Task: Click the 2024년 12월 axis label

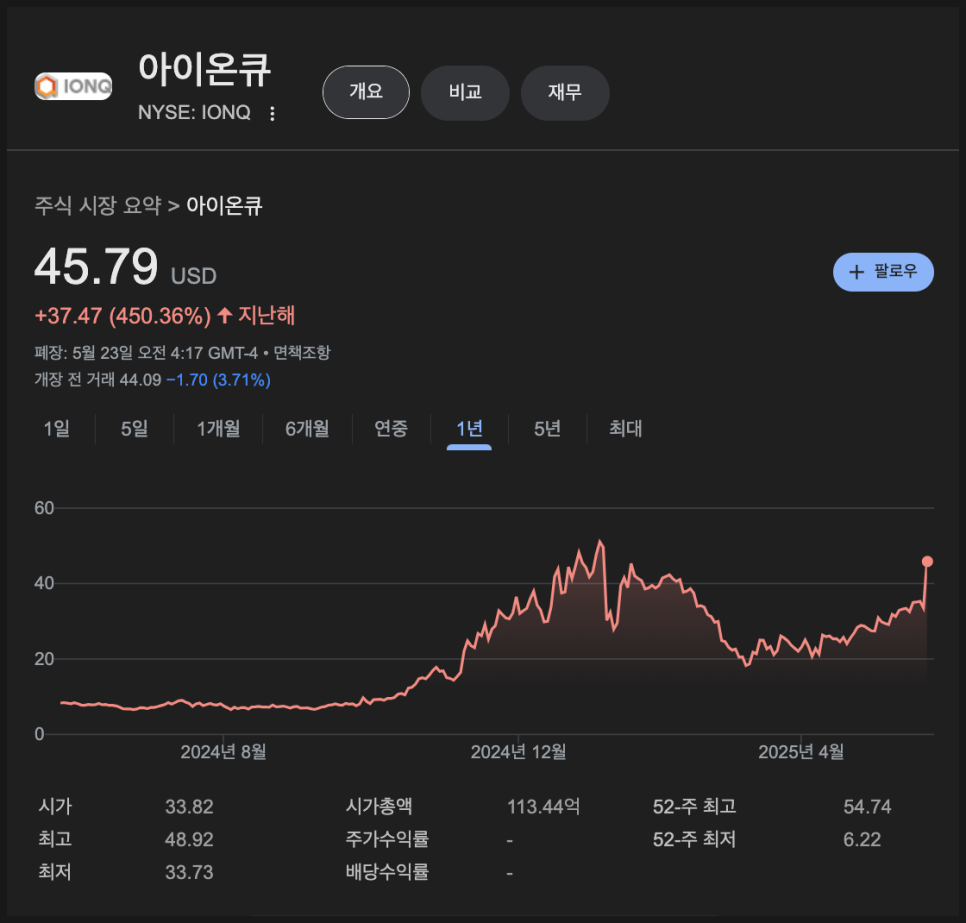Action: (518, 752)
